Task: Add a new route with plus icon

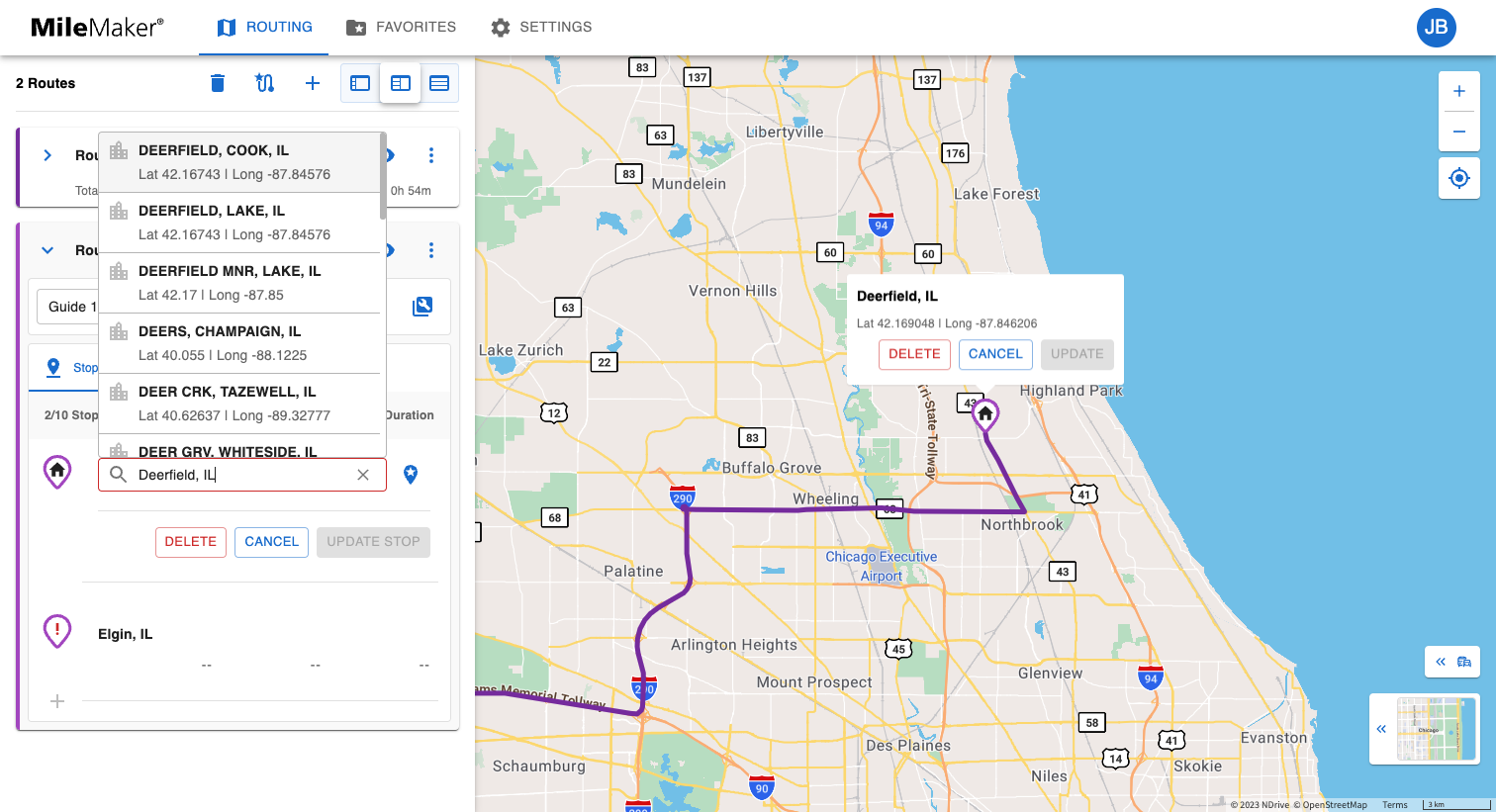Action: point(313,83)
